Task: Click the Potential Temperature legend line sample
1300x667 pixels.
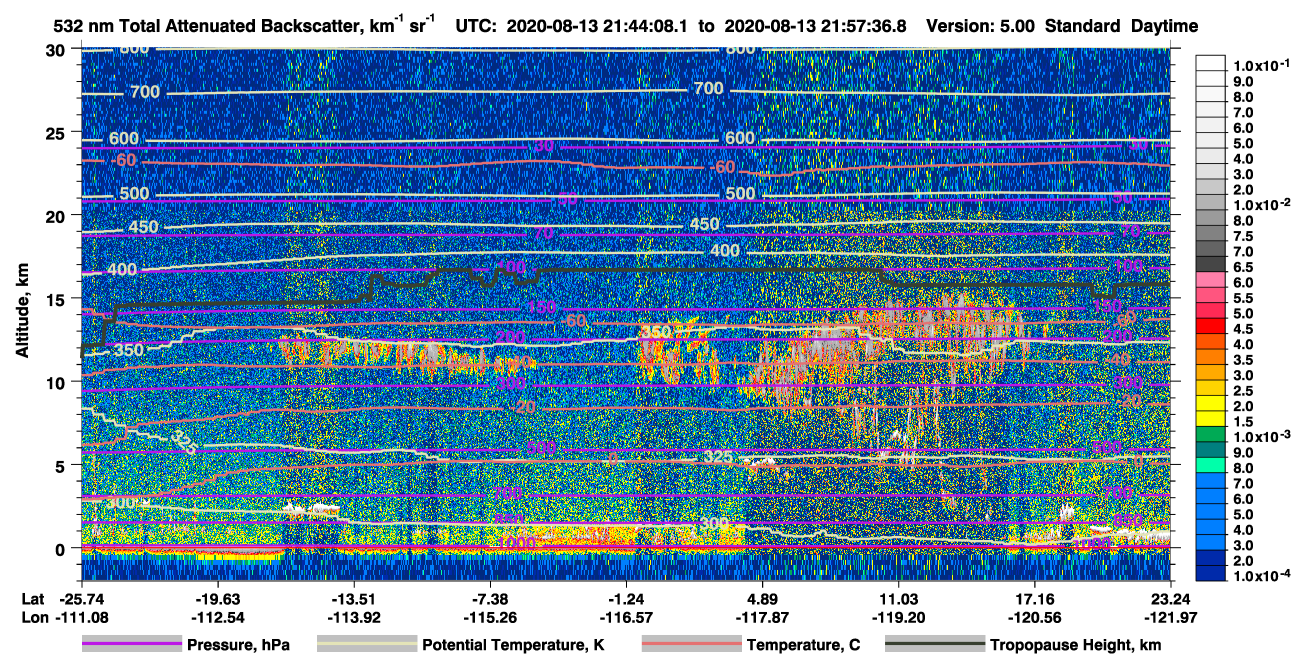Action: (366, 645)
